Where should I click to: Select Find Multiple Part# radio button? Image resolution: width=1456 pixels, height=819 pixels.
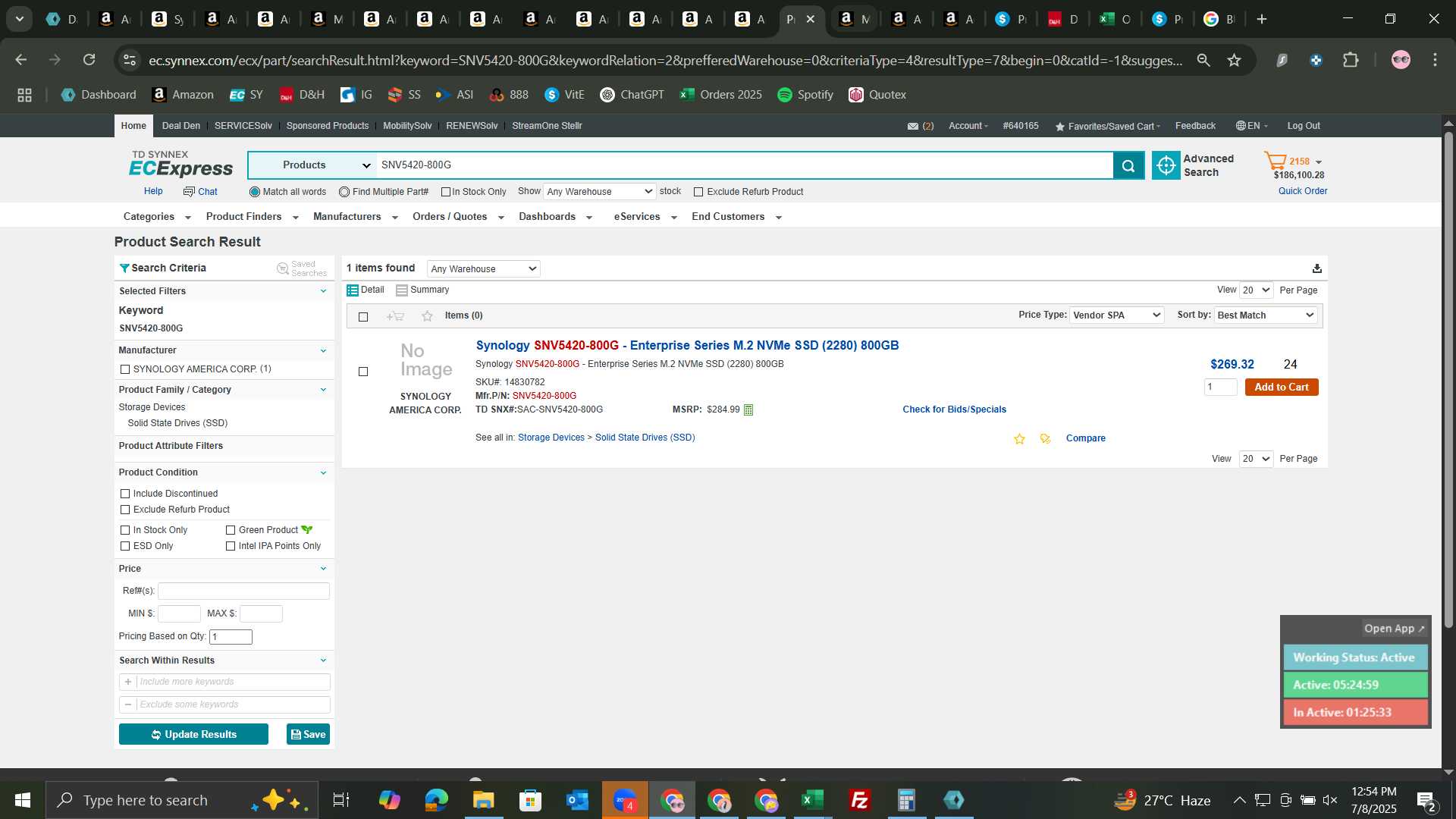coord(344,192)
